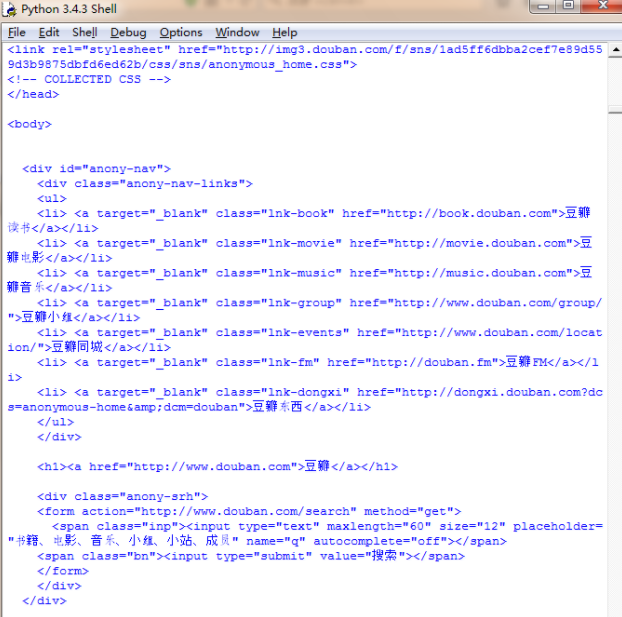Click the line with class="lnk-music"
Viewport: 622px width, 617px height.
[315, 273]
